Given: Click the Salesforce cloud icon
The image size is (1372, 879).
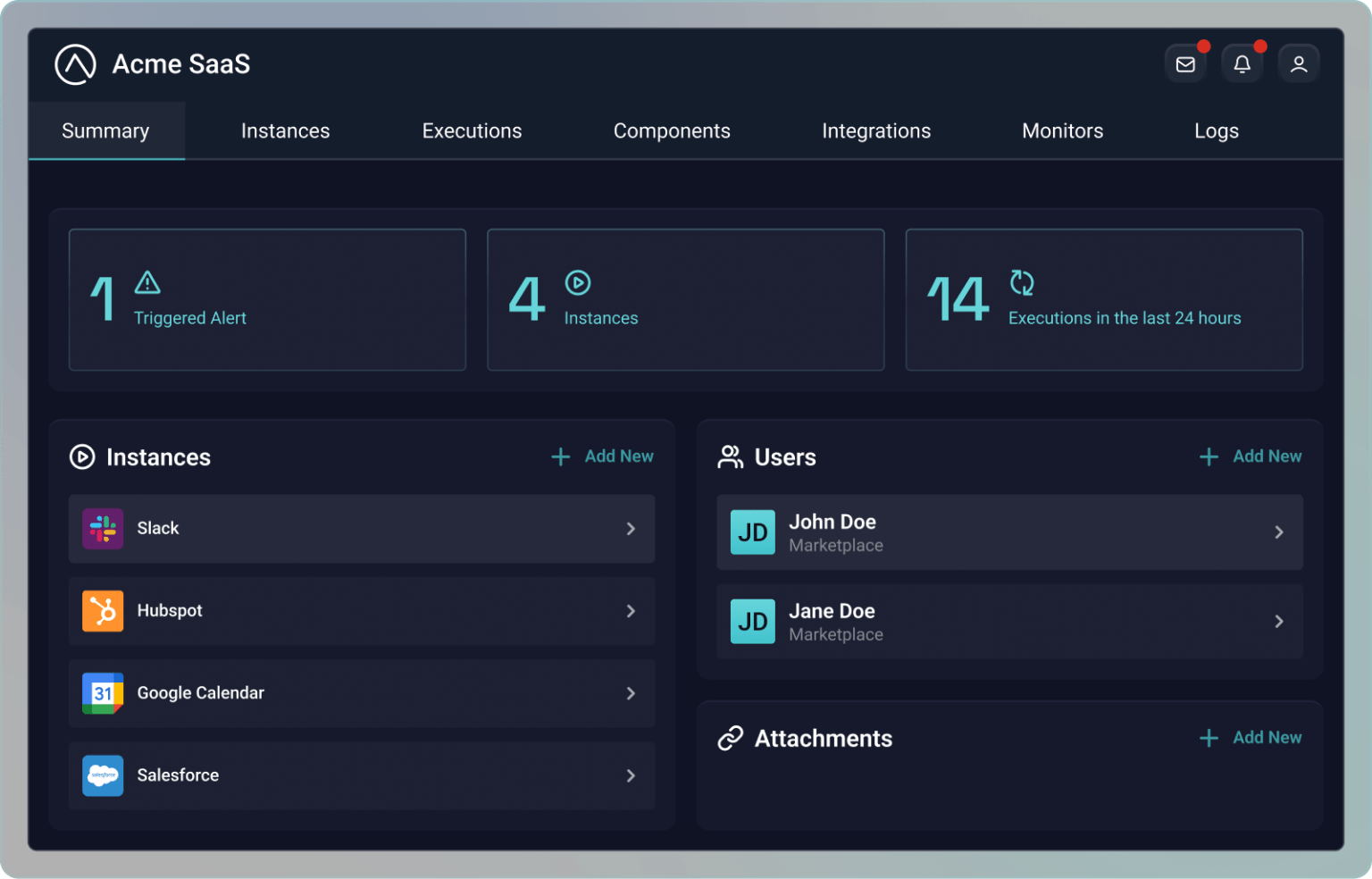Looking at the screenshot, I should tap(103, 775).
